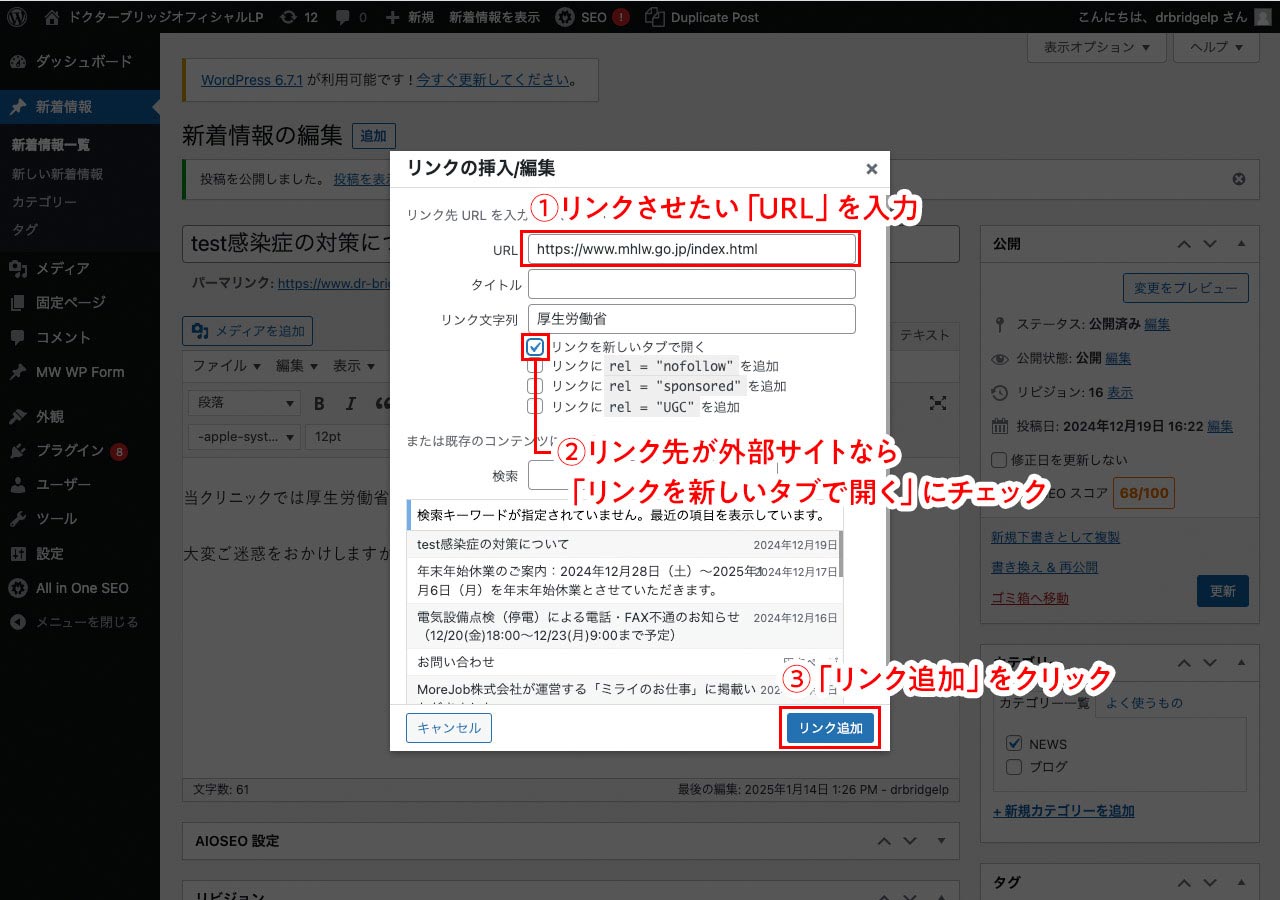Viewport: 1280px width, 900px height.
Task: Open the SEO menu in admin bar
Action: (x=592, y=17)
